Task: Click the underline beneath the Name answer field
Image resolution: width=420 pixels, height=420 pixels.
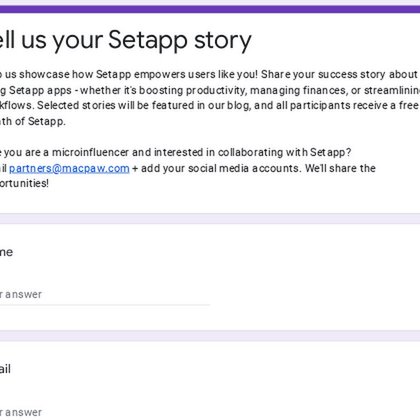Action: click(x=105, y=305)
